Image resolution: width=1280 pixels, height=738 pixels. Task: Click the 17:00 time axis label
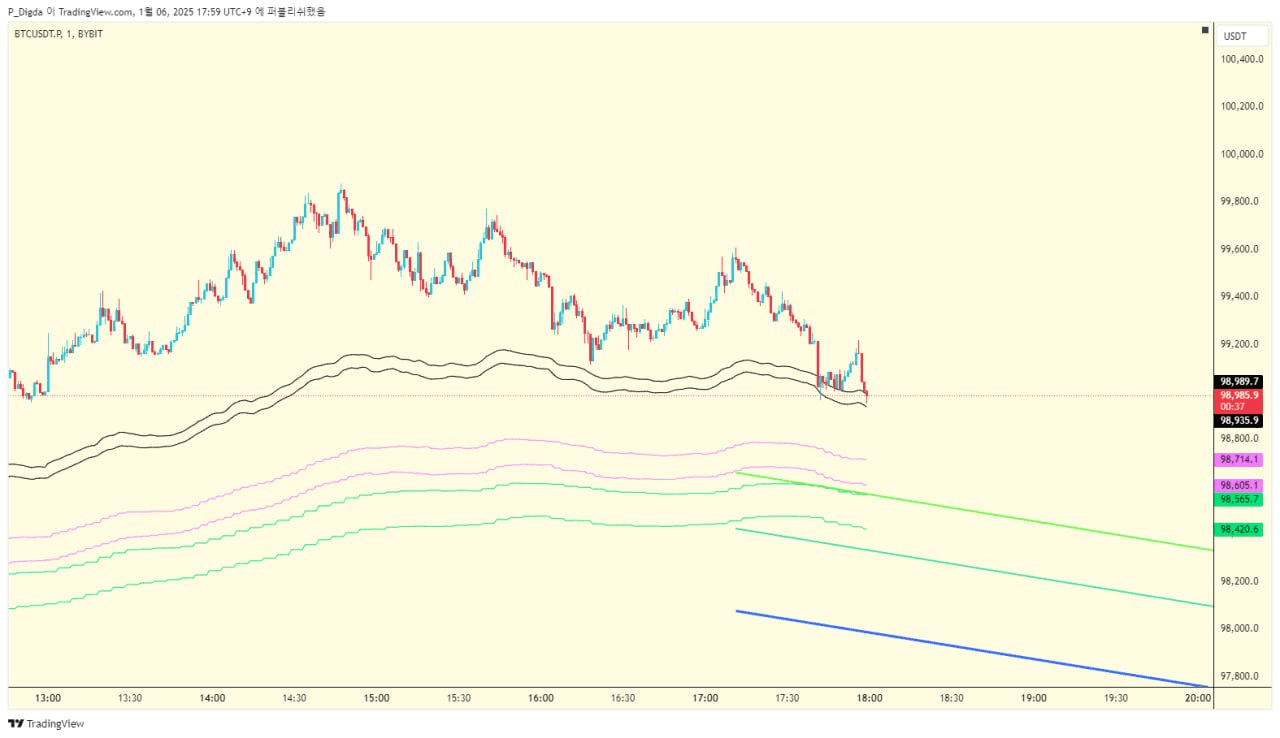(x=705, y=698)
